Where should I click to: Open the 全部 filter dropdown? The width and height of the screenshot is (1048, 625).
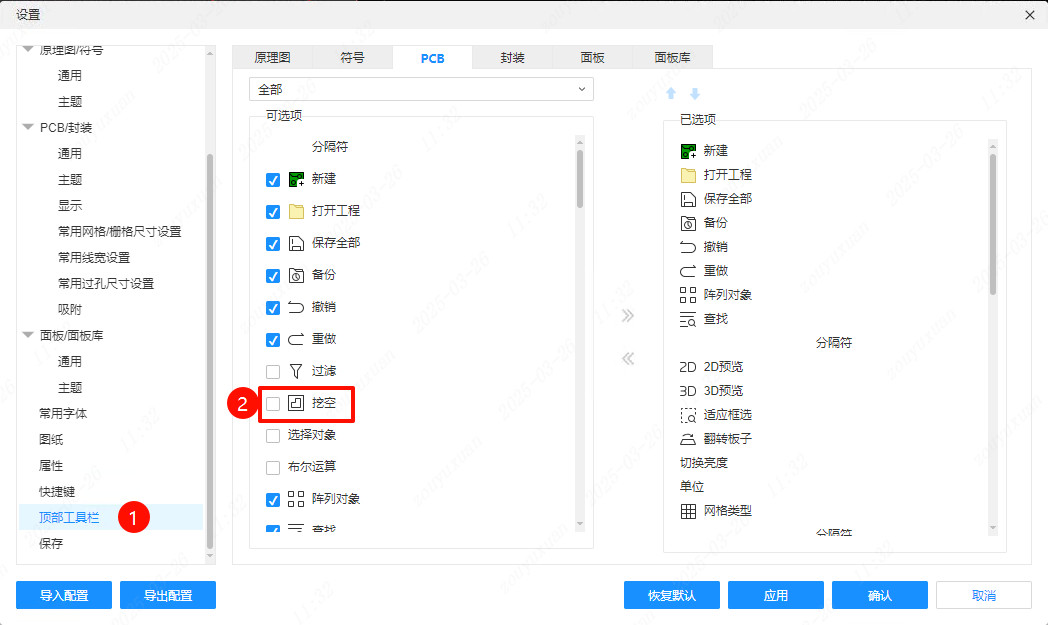coord(420,89)
